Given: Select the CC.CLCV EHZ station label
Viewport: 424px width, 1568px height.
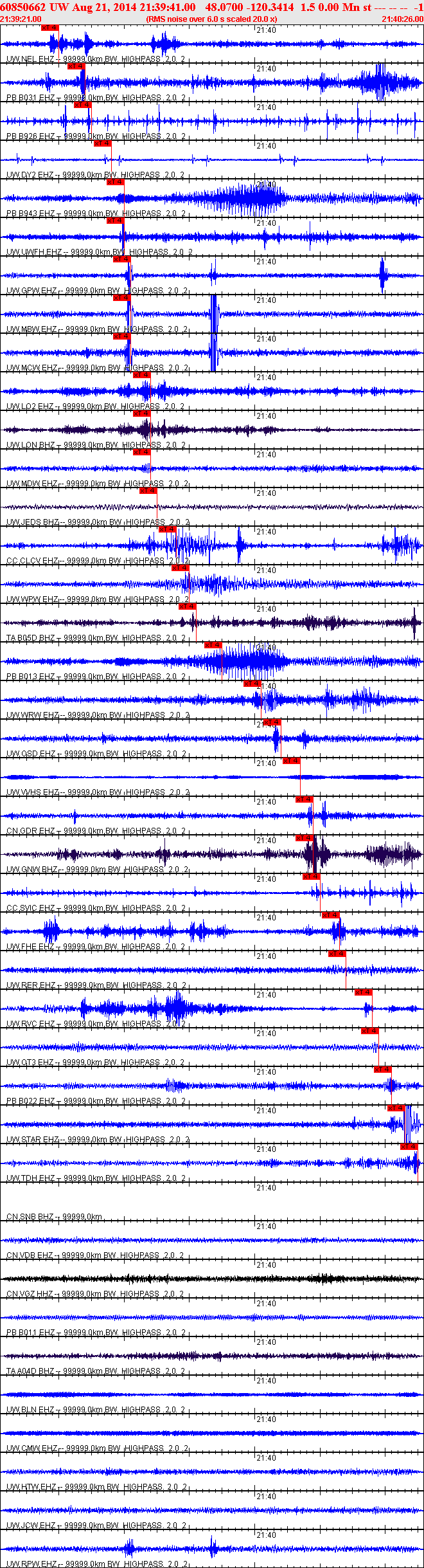Looking at the screenshot, I should pyautogui.click(x=32, y=561).
